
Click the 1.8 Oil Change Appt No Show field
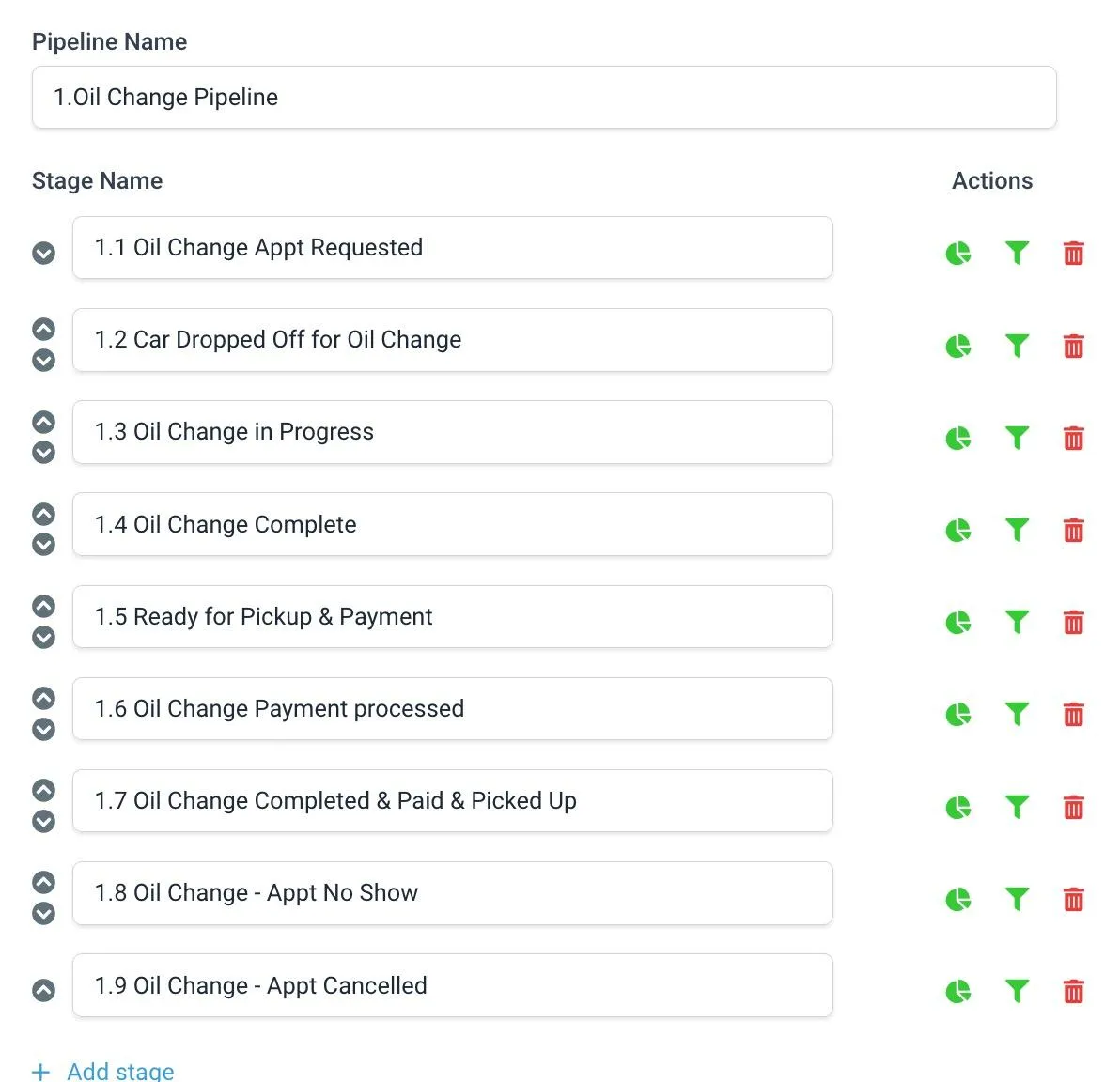tap(452, 893)
